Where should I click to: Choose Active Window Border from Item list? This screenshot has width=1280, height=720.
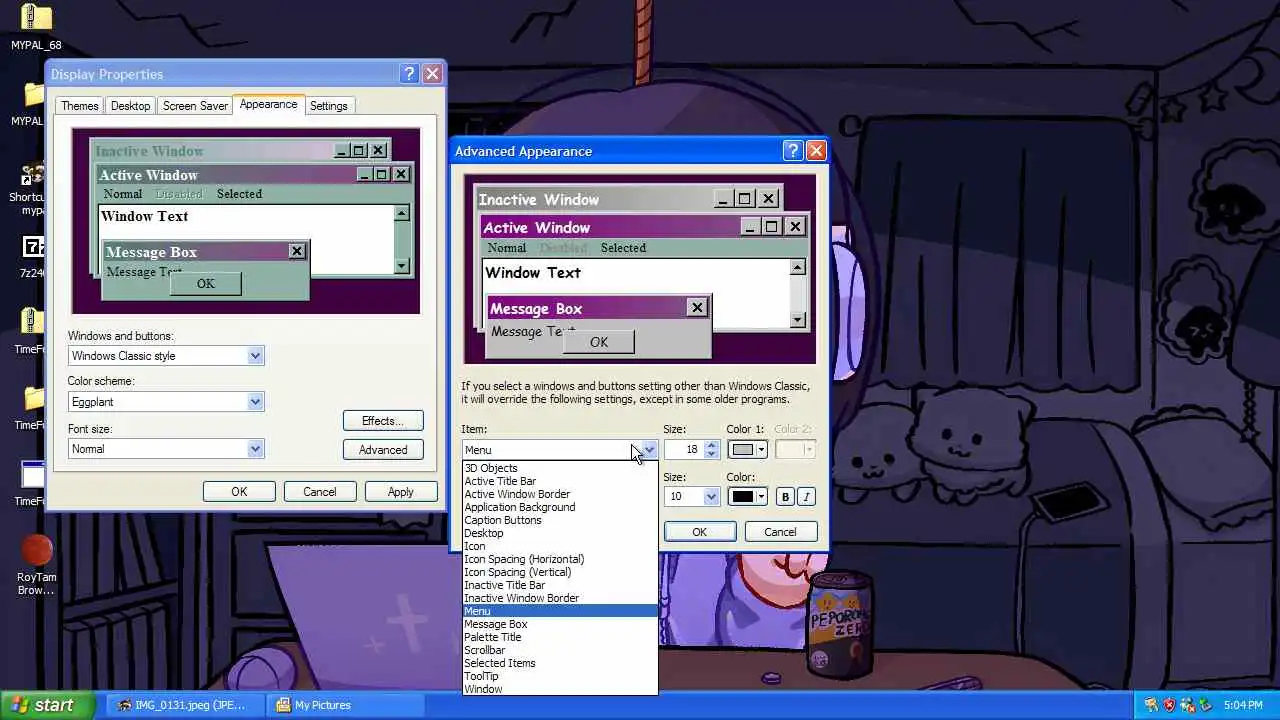[x=560, y=494]
